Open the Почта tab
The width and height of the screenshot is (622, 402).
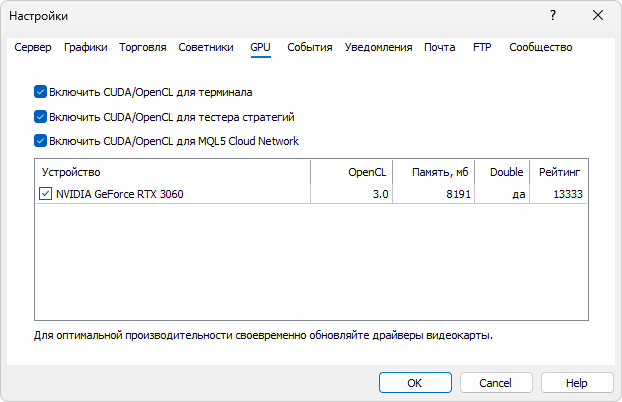(440, 47)
